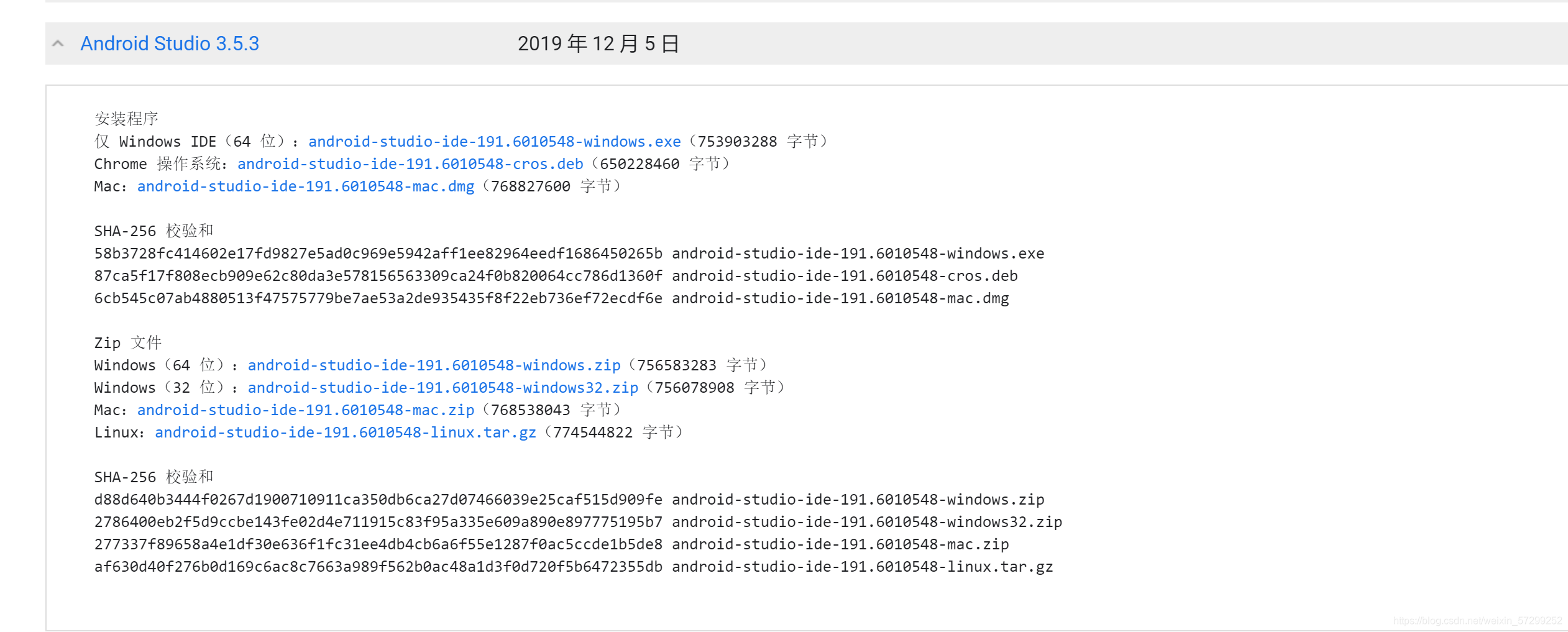Click the checksum starting with 58b3728fc414602e

378,254
